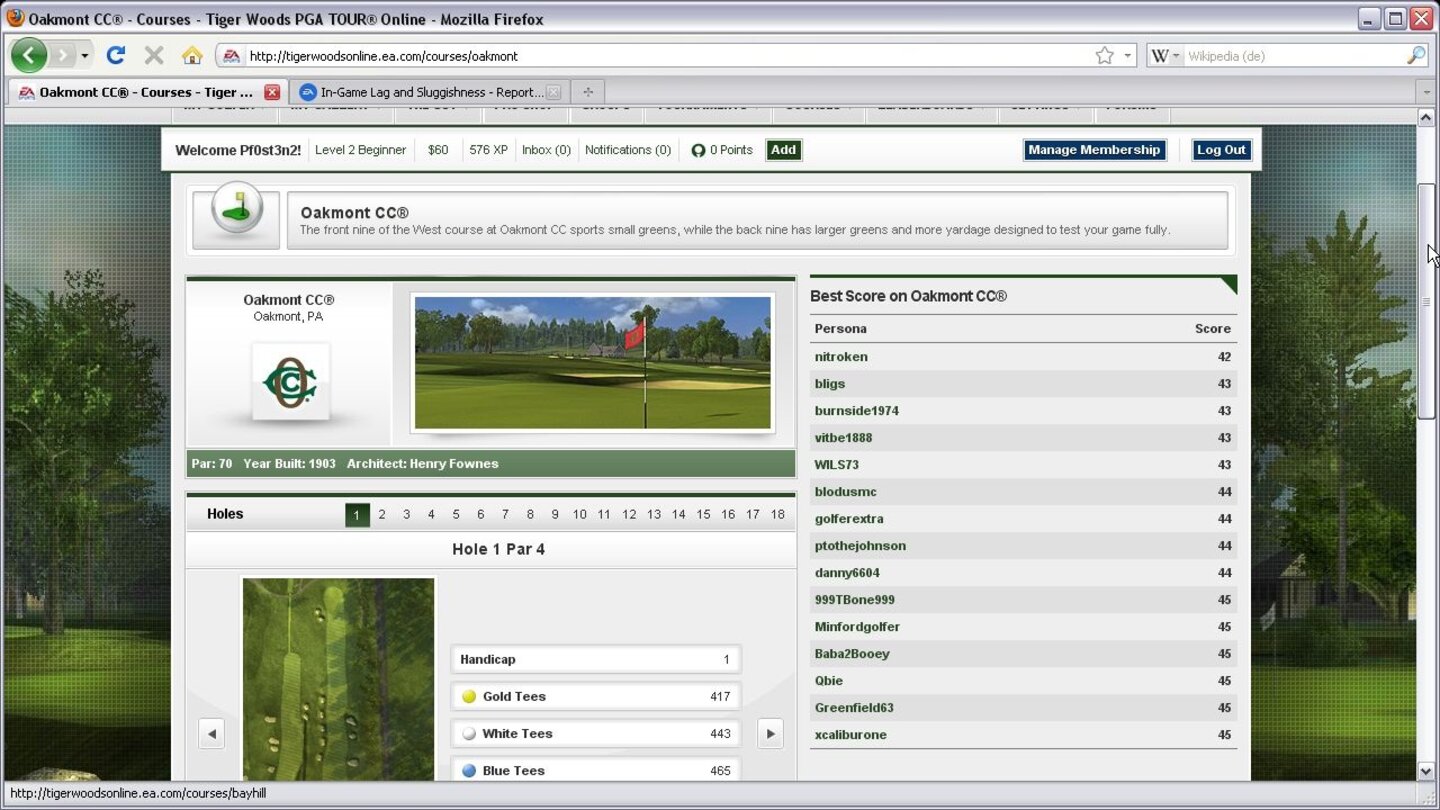The width and height of the screenshot is (1440, 810).
Task: Open persona Greenfield63 in best scores
Action: [x=854, y=708]
